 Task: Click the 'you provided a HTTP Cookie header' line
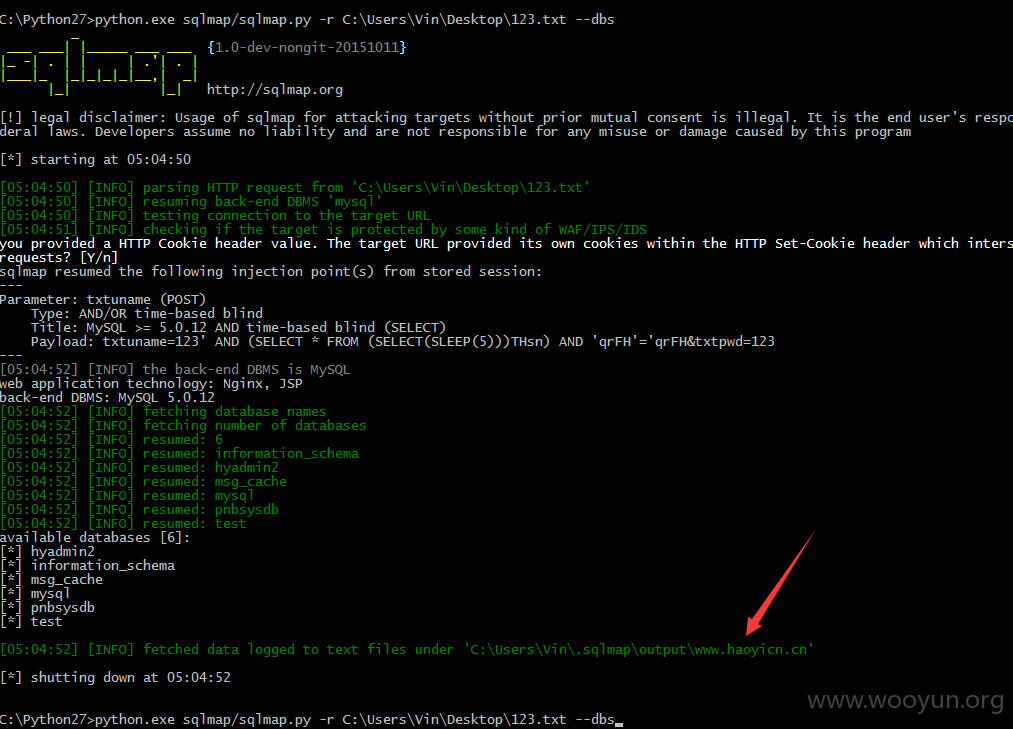[x=506, y=244]
